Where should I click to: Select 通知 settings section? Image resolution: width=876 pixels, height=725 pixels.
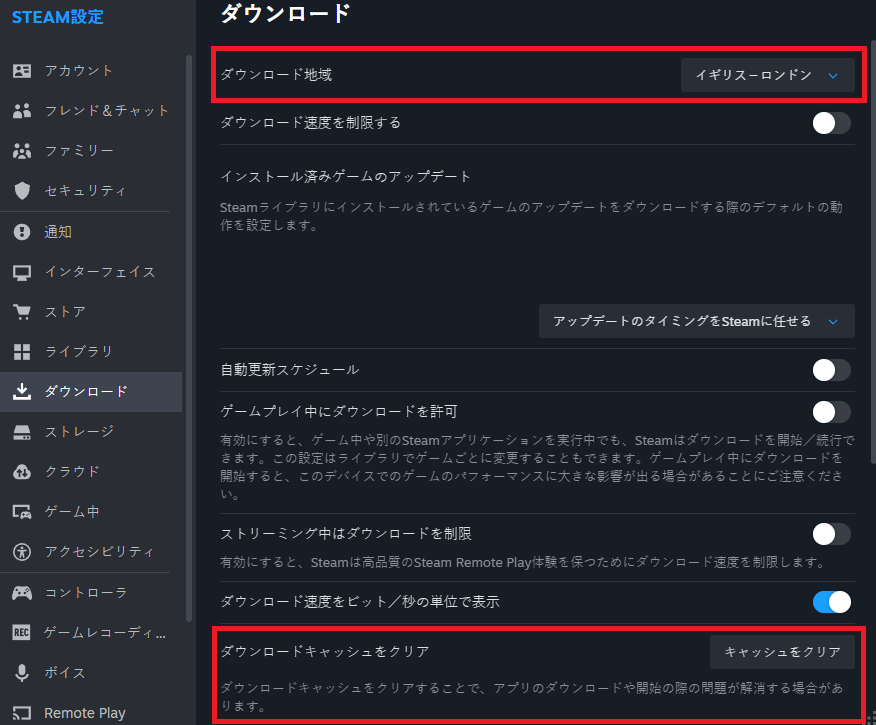pos(58,232)
